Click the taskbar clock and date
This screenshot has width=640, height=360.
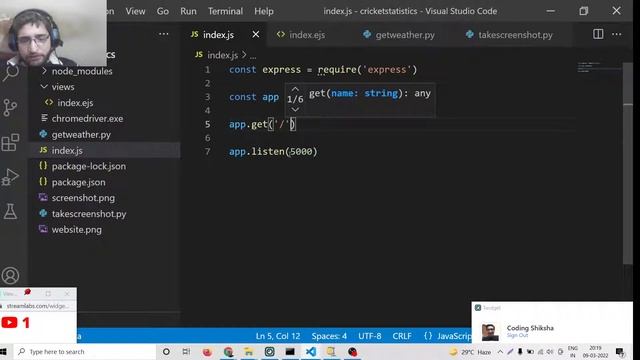point(596,352)
